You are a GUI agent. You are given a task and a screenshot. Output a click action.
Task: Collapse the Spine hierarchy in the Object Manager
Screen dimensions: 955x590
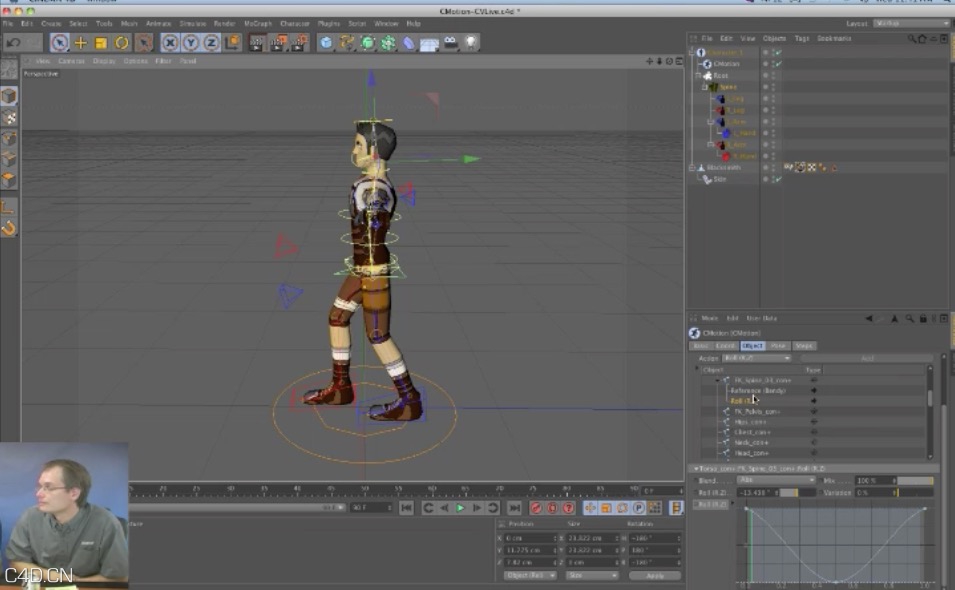(x=705, y=87)
